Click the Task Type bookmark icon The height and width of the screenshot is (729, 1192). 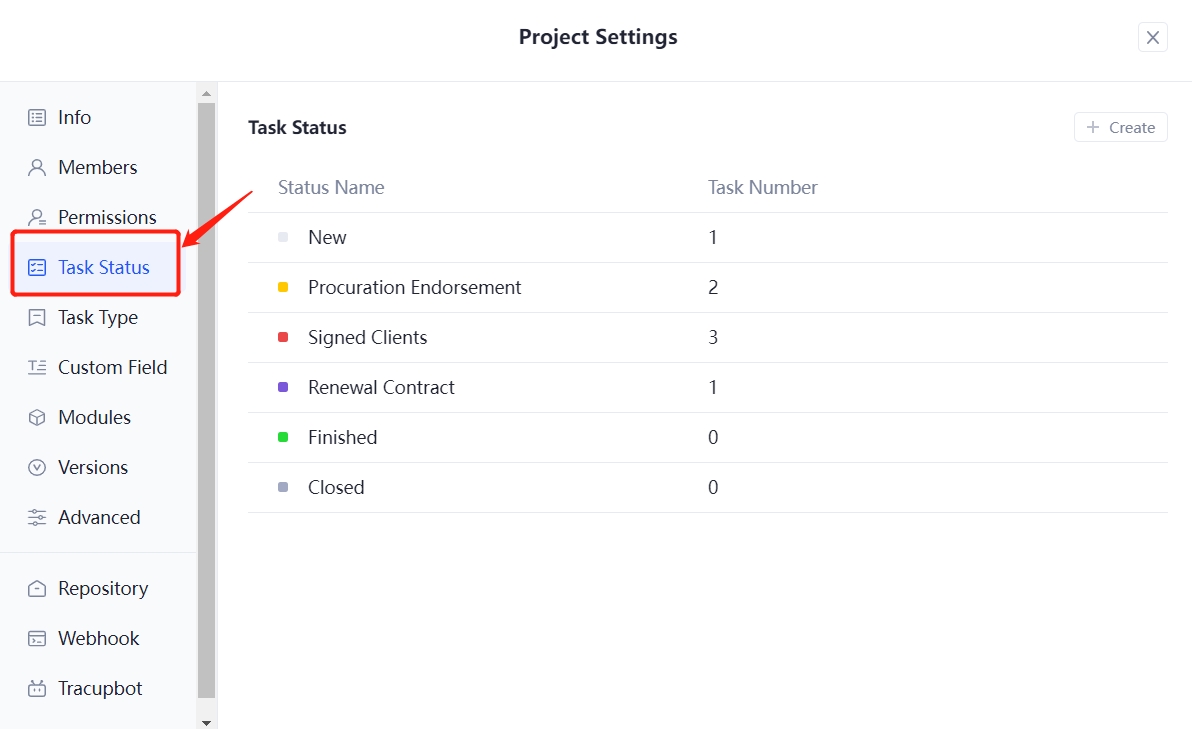point(37,317)
